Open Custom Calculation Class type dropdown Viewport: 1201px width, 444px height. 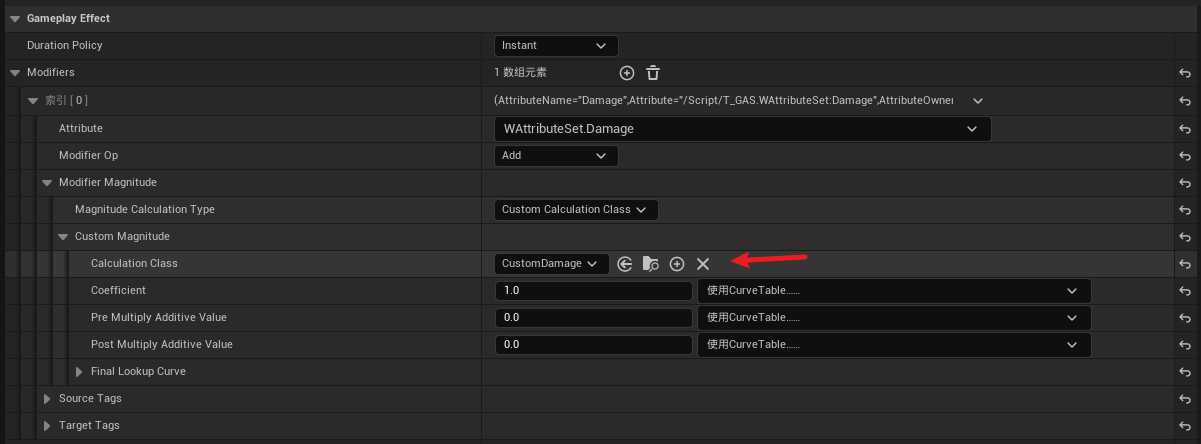point(576,210)
